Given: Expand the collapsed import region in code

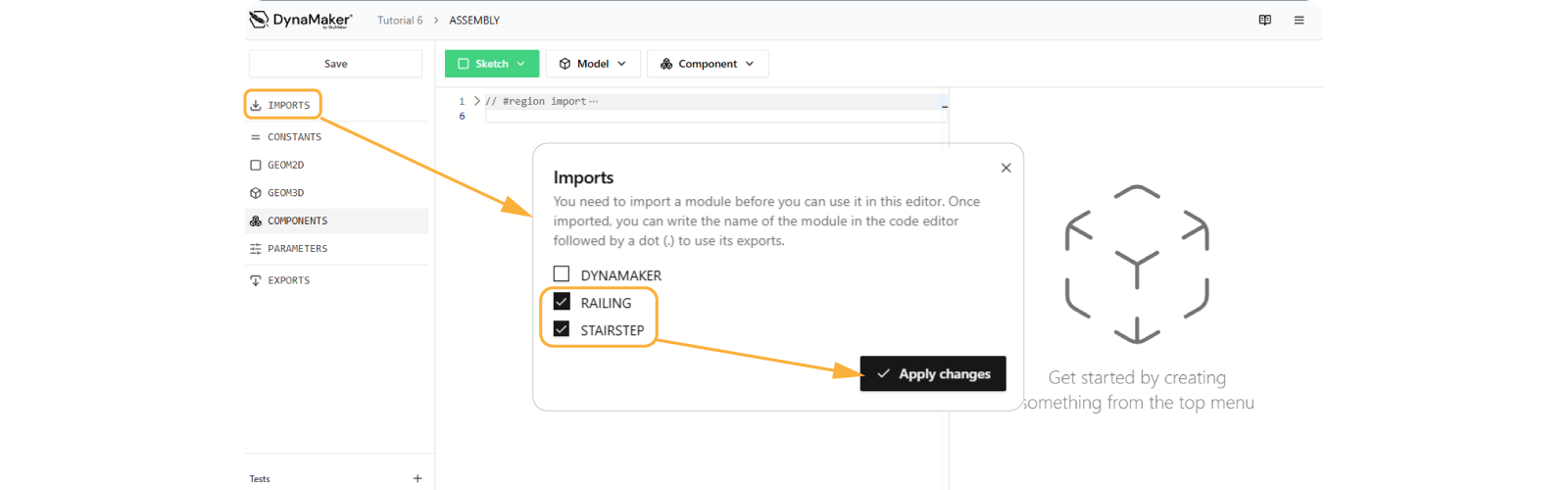Looking at the screenshot, I should click(x=477, y=101).
